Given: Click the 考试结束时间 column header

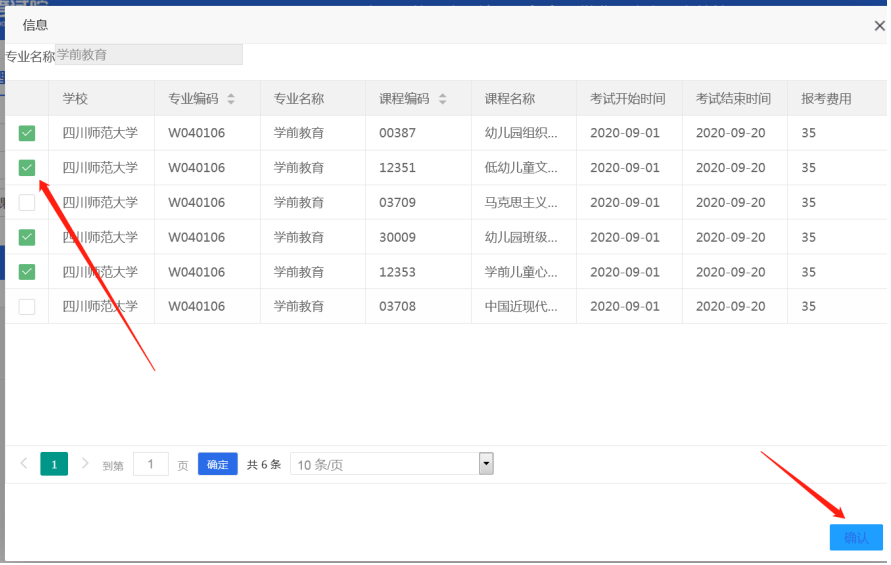Looking at the screenshot, I should (733, 99).
